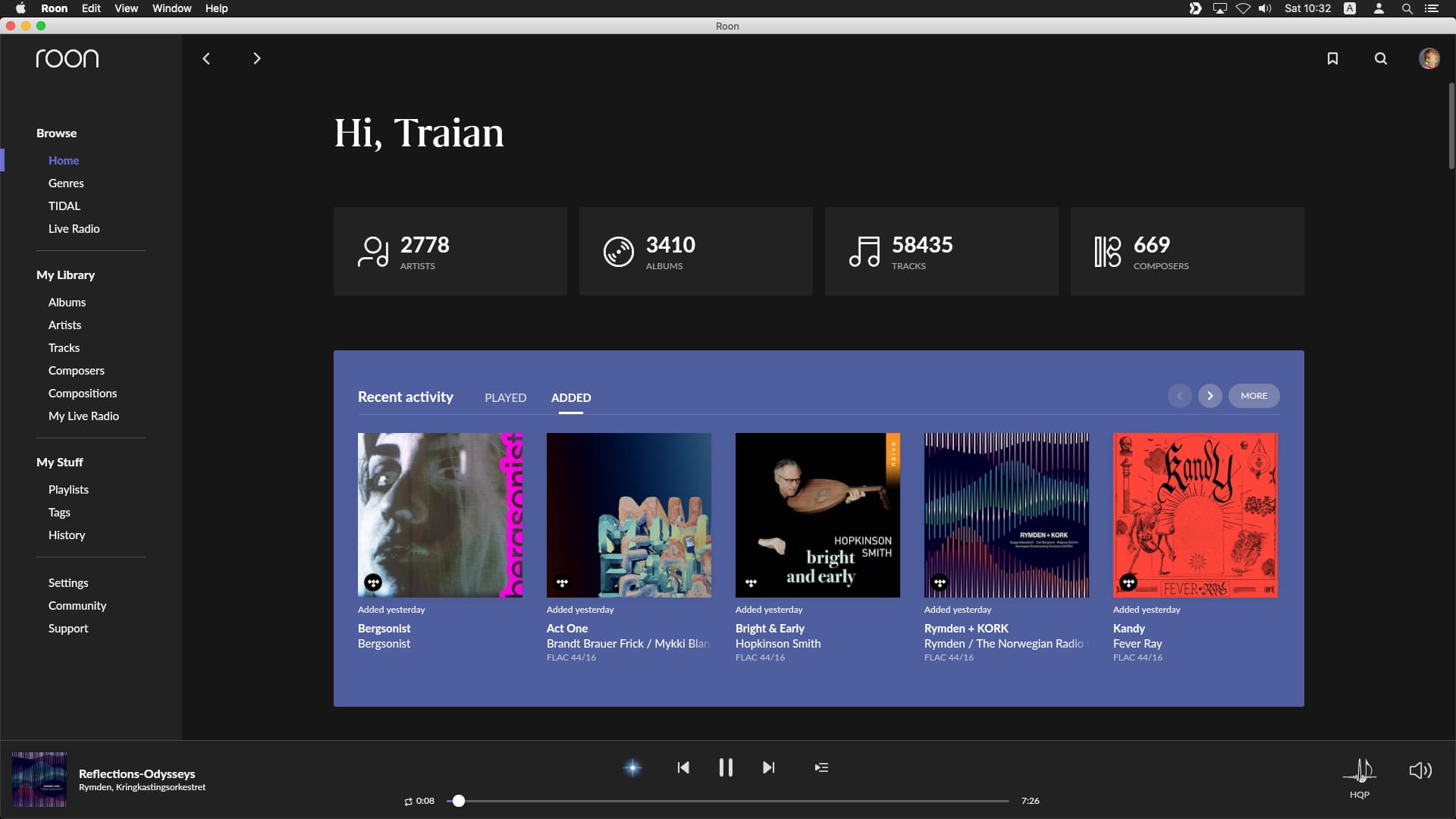
Task: Pause the current playback
Action: pyautogui.click(x=726, y=767)
